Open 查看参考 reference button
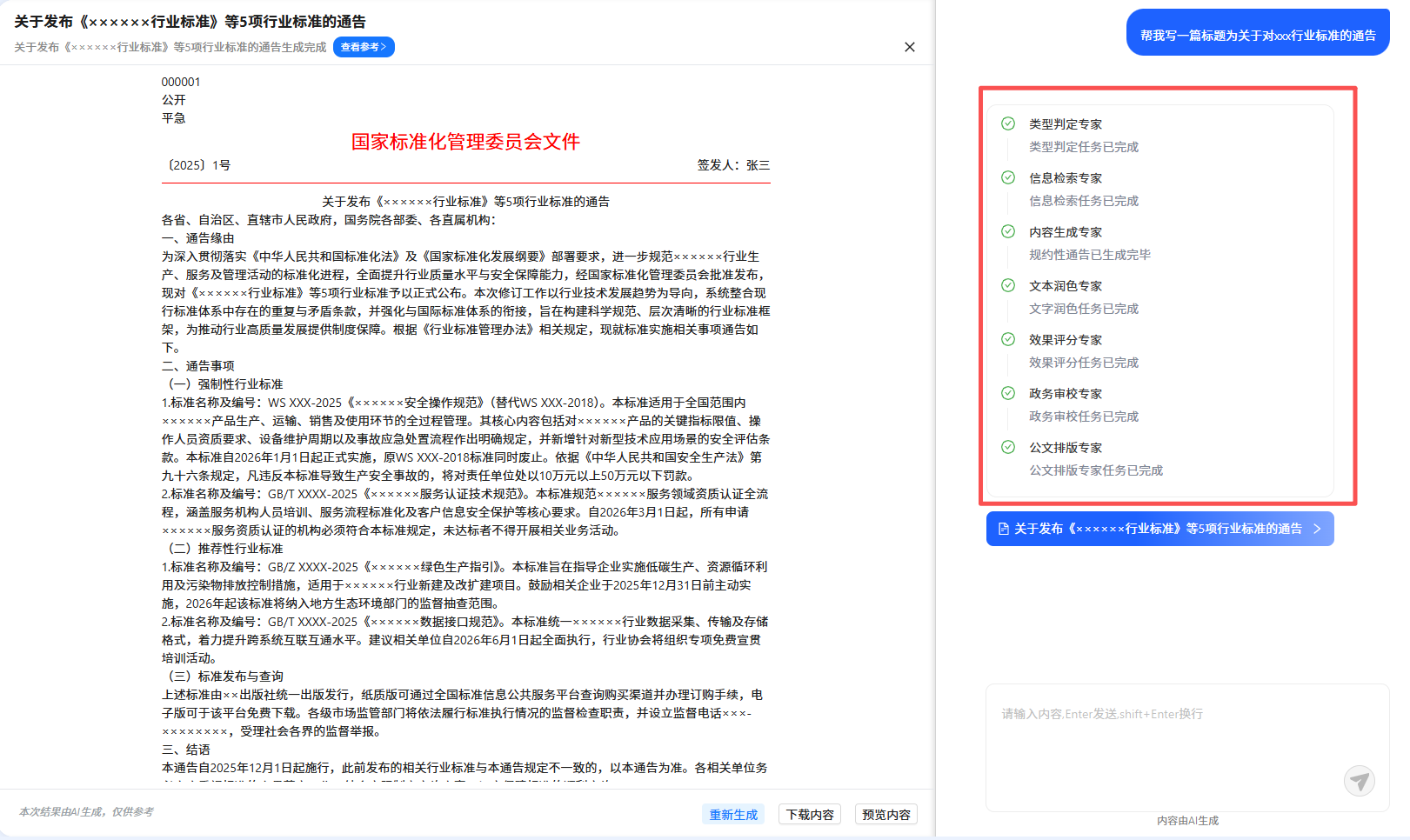Viewport: 1410px width, 840px height. (364, 47)
